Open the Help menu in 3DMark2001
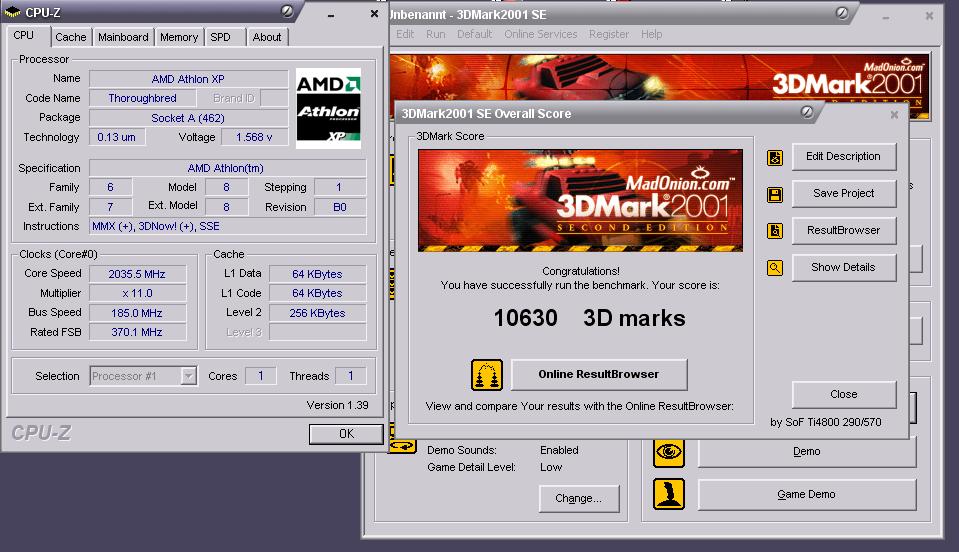 coord(651,34)
